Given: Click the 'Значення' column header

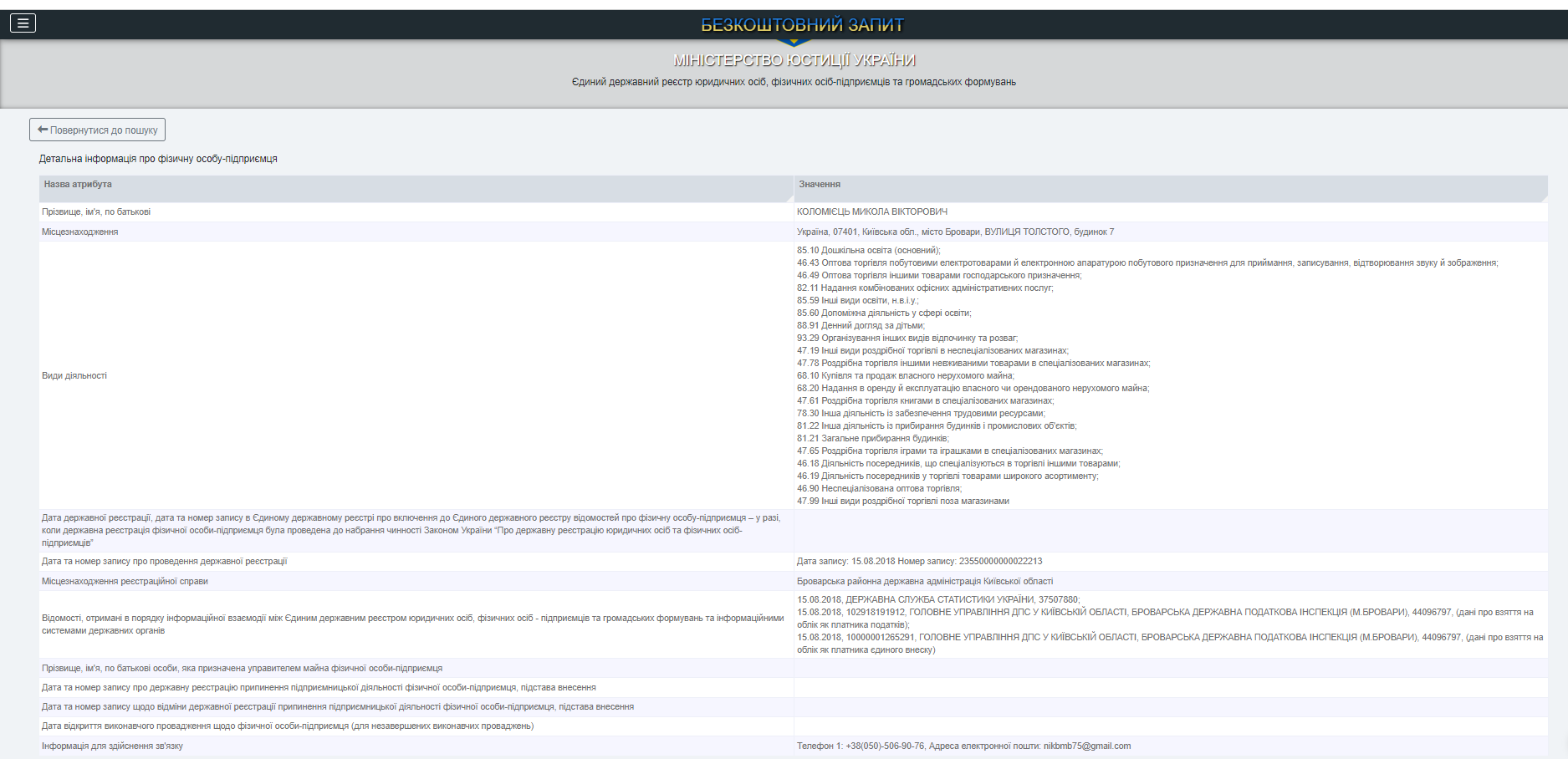Looking at the screenshot, I should [820, 185].
